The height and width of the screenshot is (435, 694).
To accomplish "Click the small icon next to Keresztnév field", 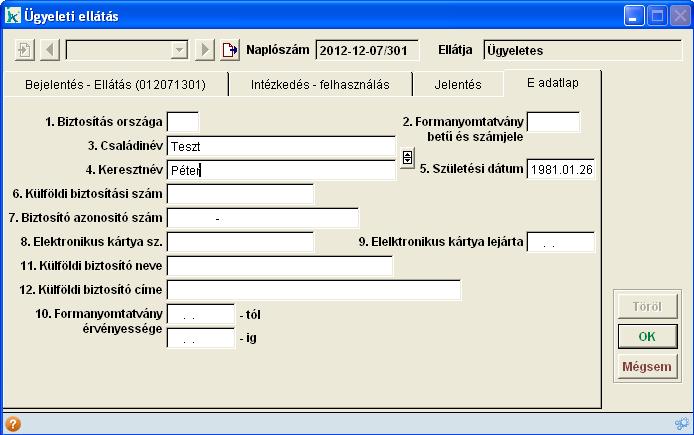I will tap(407, 159).
